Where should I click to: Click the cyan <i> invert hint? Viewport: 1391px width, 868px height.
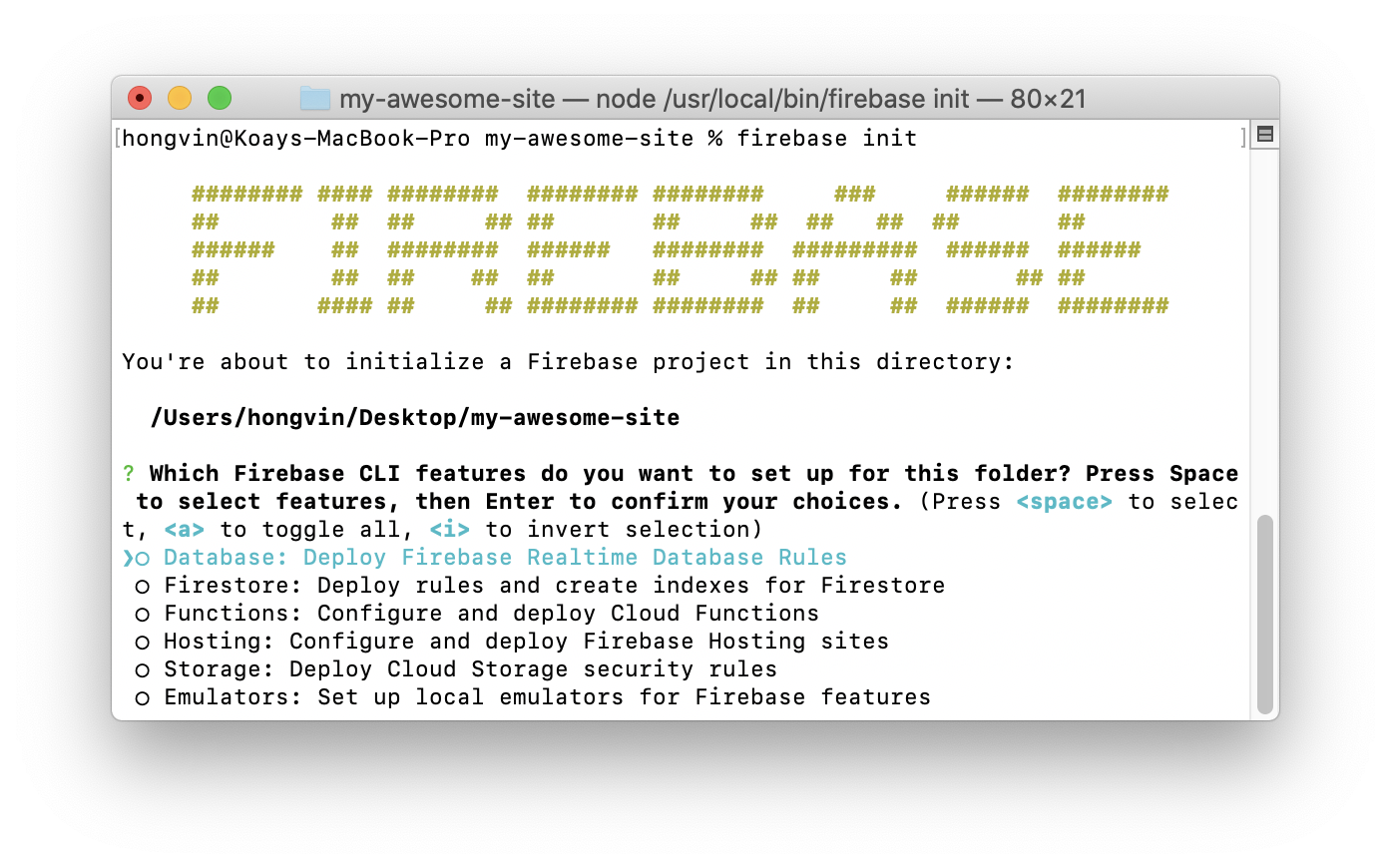point(450,530)
